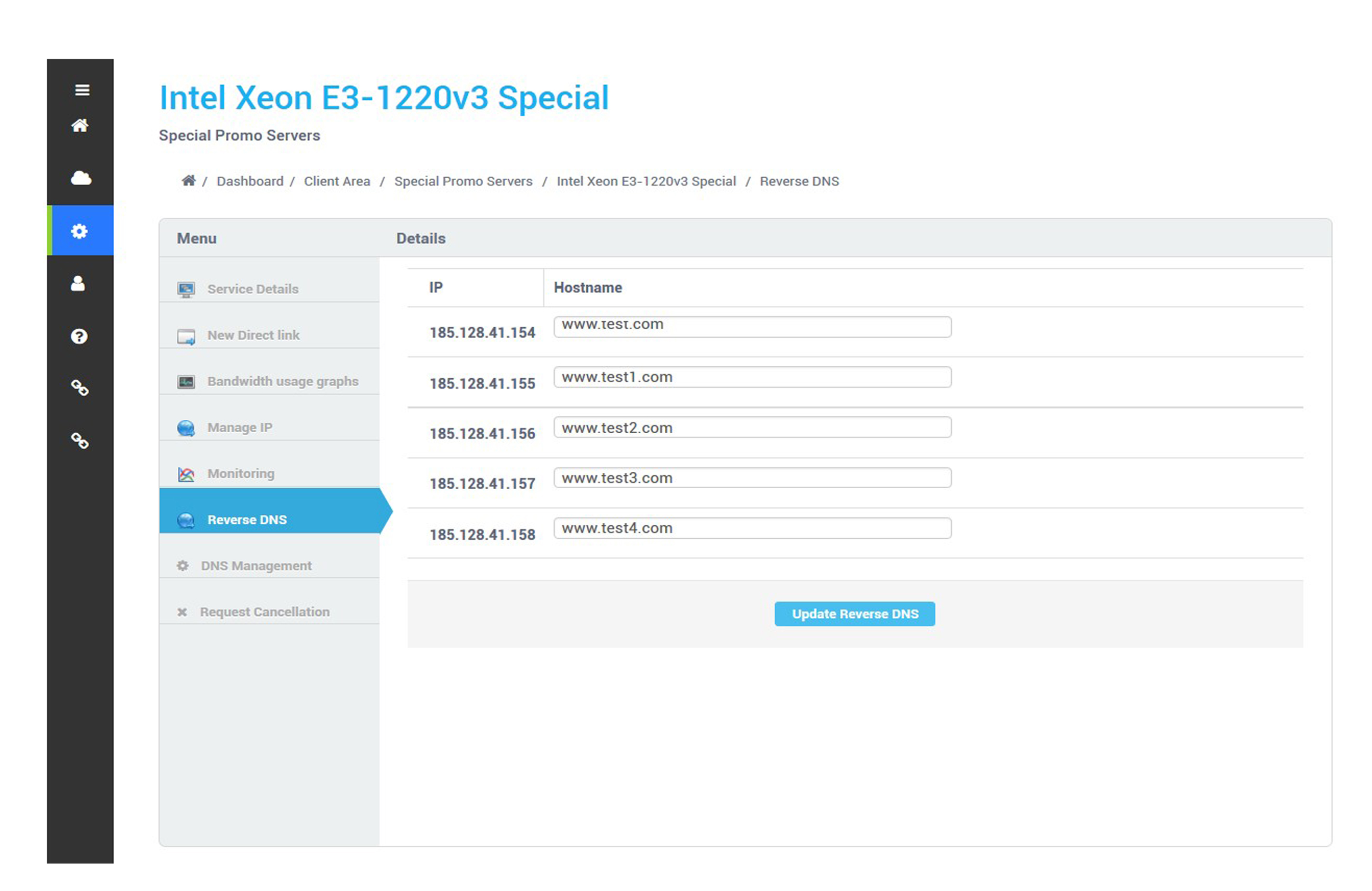Open the user profile icon in sidebar
The height and width of the screenshot is (891, 1372).
click(x=78, y=283)
